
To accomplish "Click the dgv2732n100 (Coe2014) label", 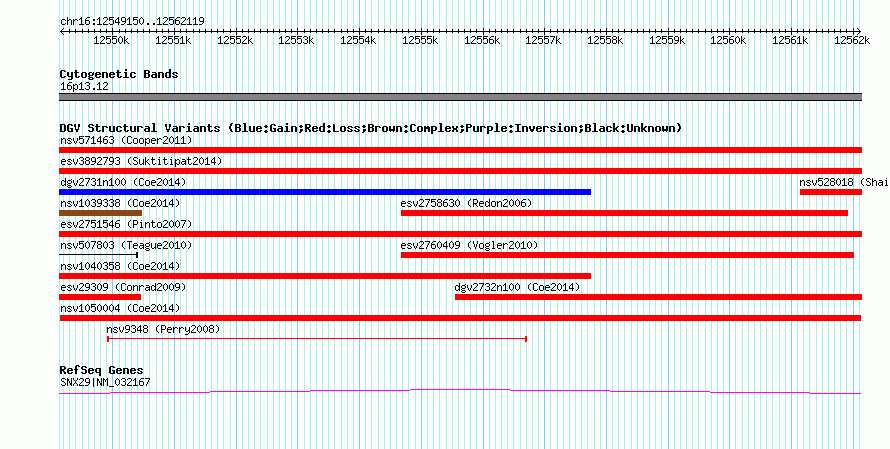I will point(517,287).
